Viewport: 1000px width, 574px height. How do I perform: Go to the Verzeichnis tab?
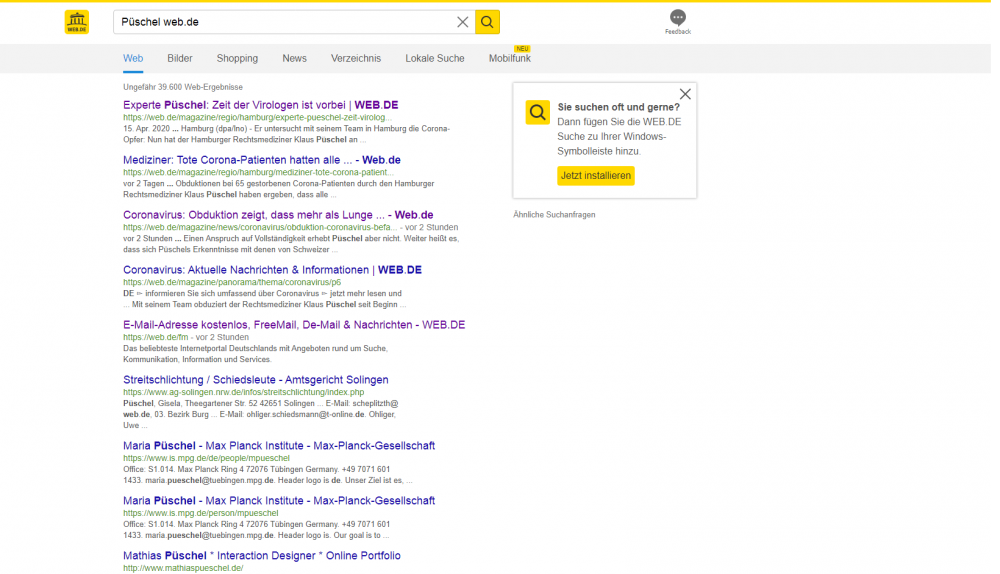click(356, 58)
